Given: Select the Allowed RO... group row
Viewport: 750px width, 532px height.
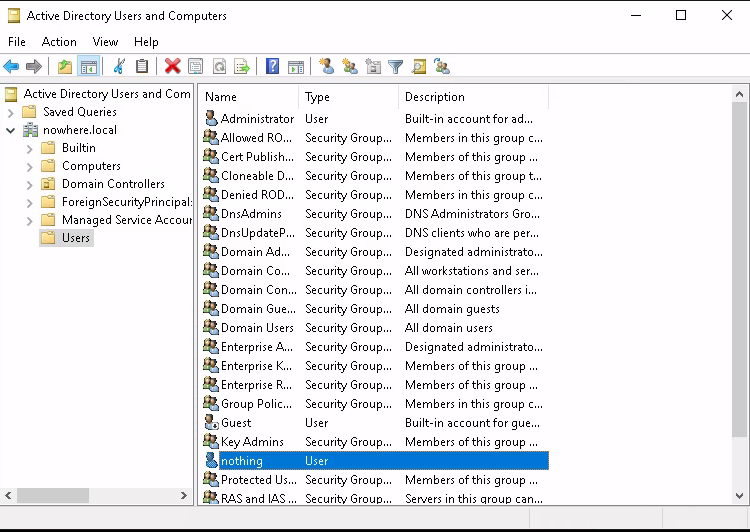Looking at the screenshot, I should pyautogui.click(x=375, y=138).
